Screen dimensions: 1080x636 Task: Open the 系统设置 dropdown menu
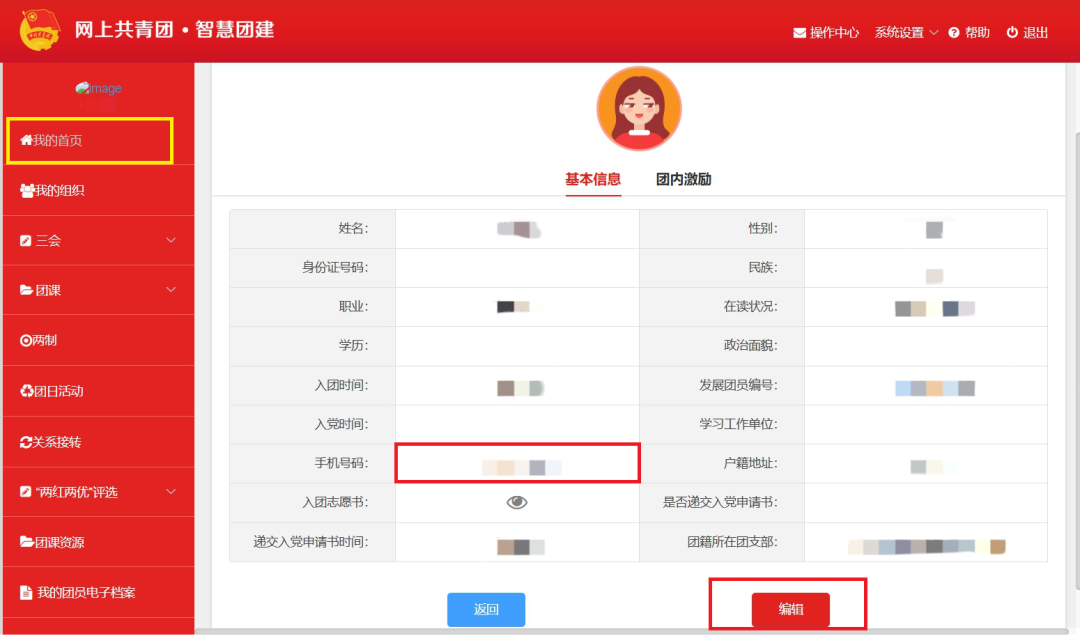coord(906,33)
